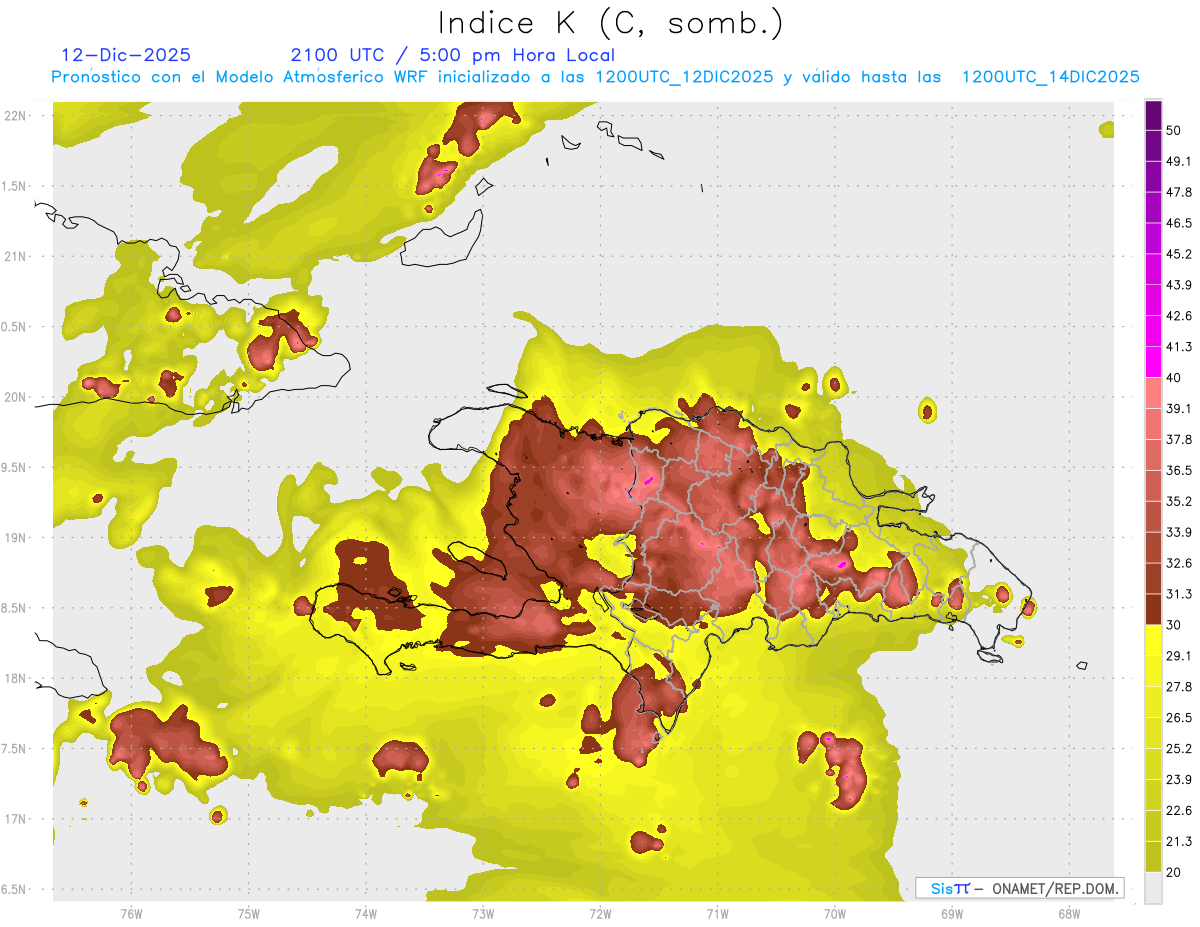1200x927 pixels.
Task: Click the "29.1" color scale value
Action: (x=1179, y=656)
